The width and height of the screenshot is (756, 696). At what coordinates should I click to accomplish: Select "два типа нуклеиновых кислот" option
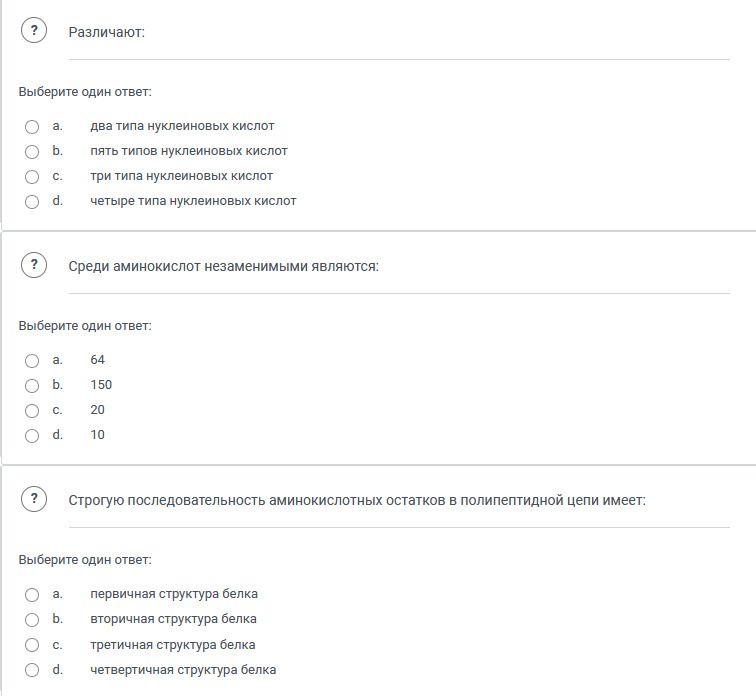point(32,127)
